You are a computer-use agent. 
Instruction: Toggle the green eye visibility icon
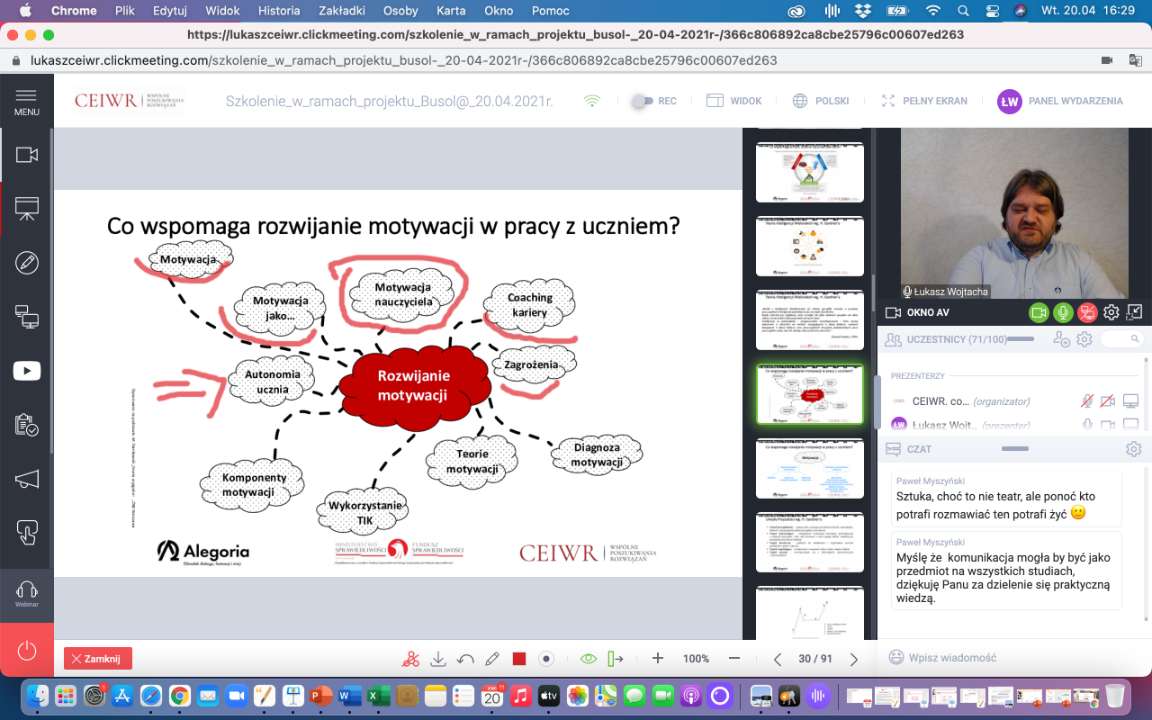click(588, 659)
